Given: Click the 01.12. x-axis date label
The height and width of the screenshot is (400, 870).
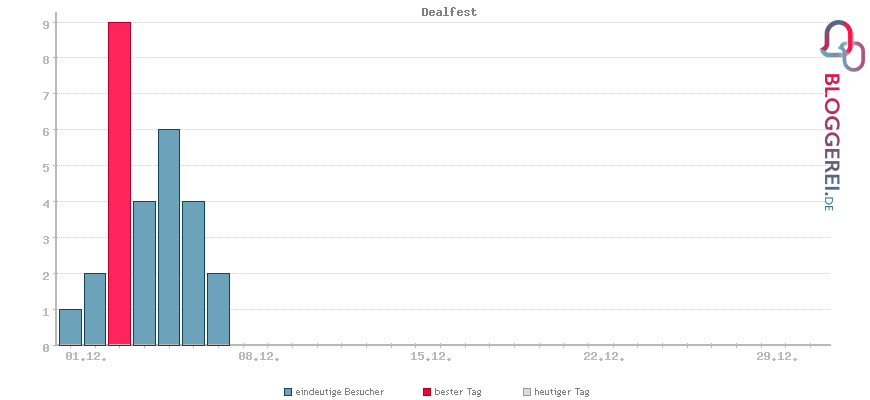Looking at the screenshot, I should click(x=84, y=356).
